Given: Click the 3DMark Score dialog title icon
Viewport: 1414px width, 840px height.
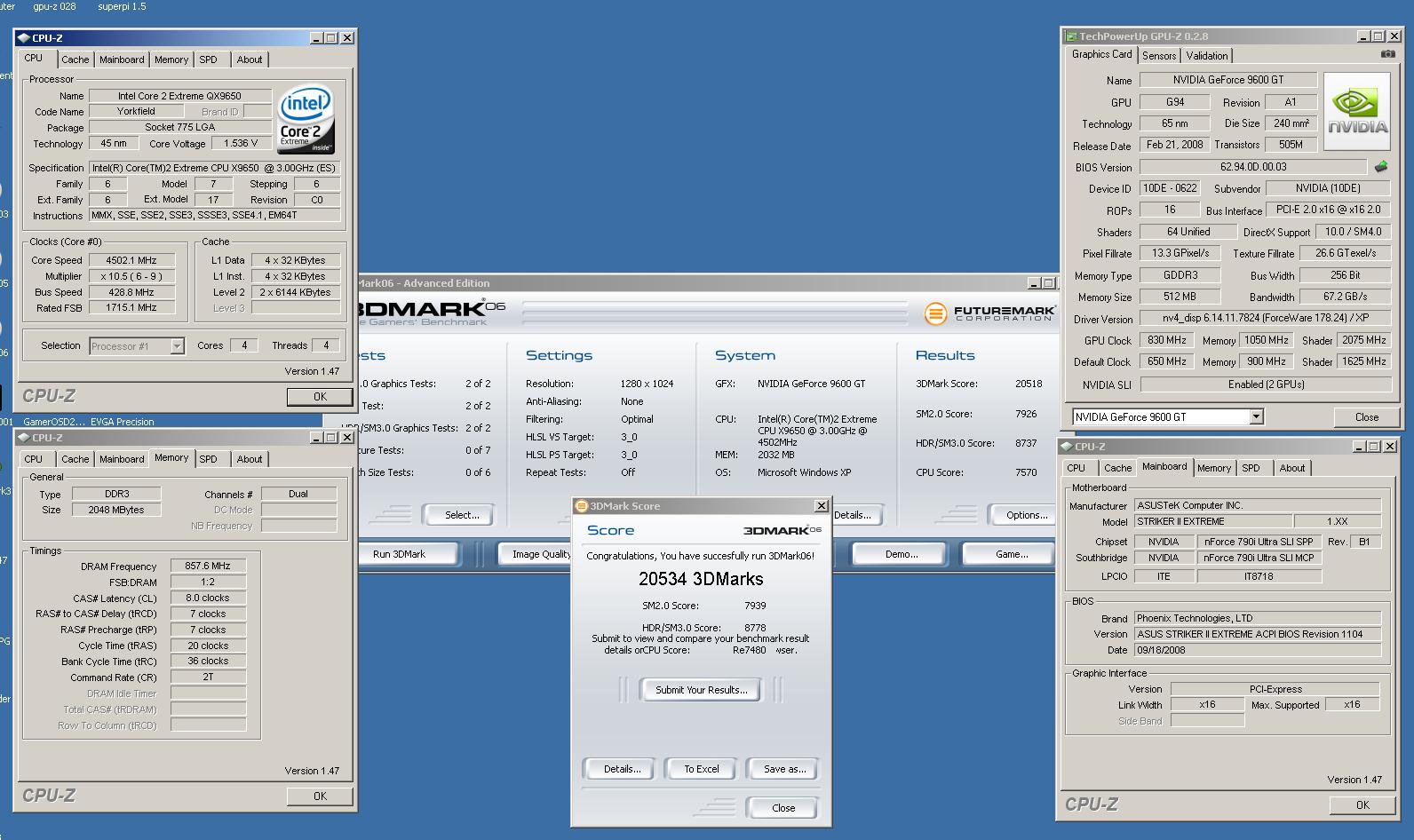Looking at the screenshot, I should click(582, 506).
